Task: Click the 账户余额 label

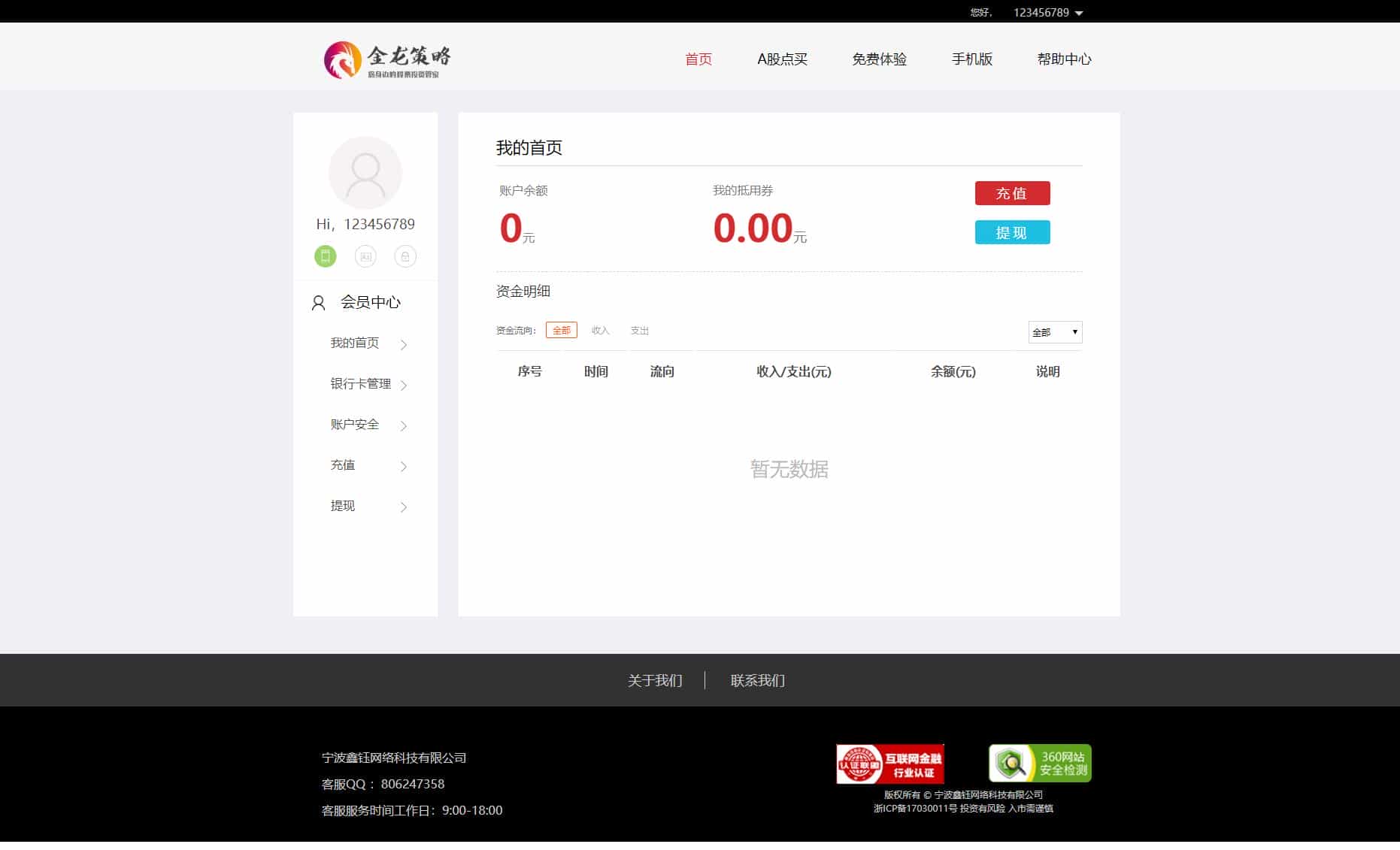Action: 523,191
